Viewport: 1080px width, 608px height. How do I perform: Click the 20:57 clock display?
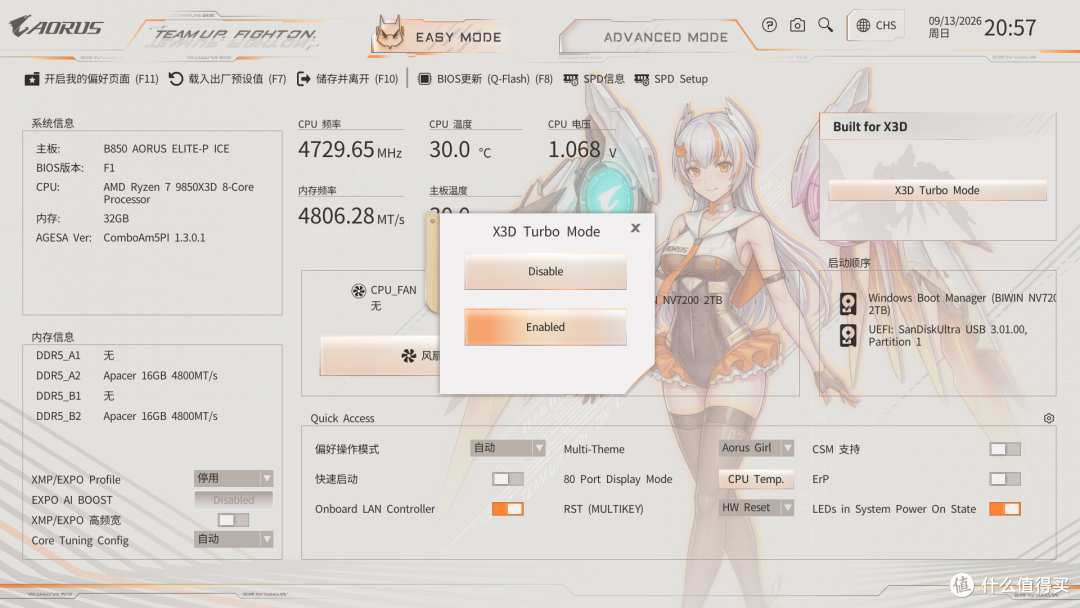point(1010,28)
